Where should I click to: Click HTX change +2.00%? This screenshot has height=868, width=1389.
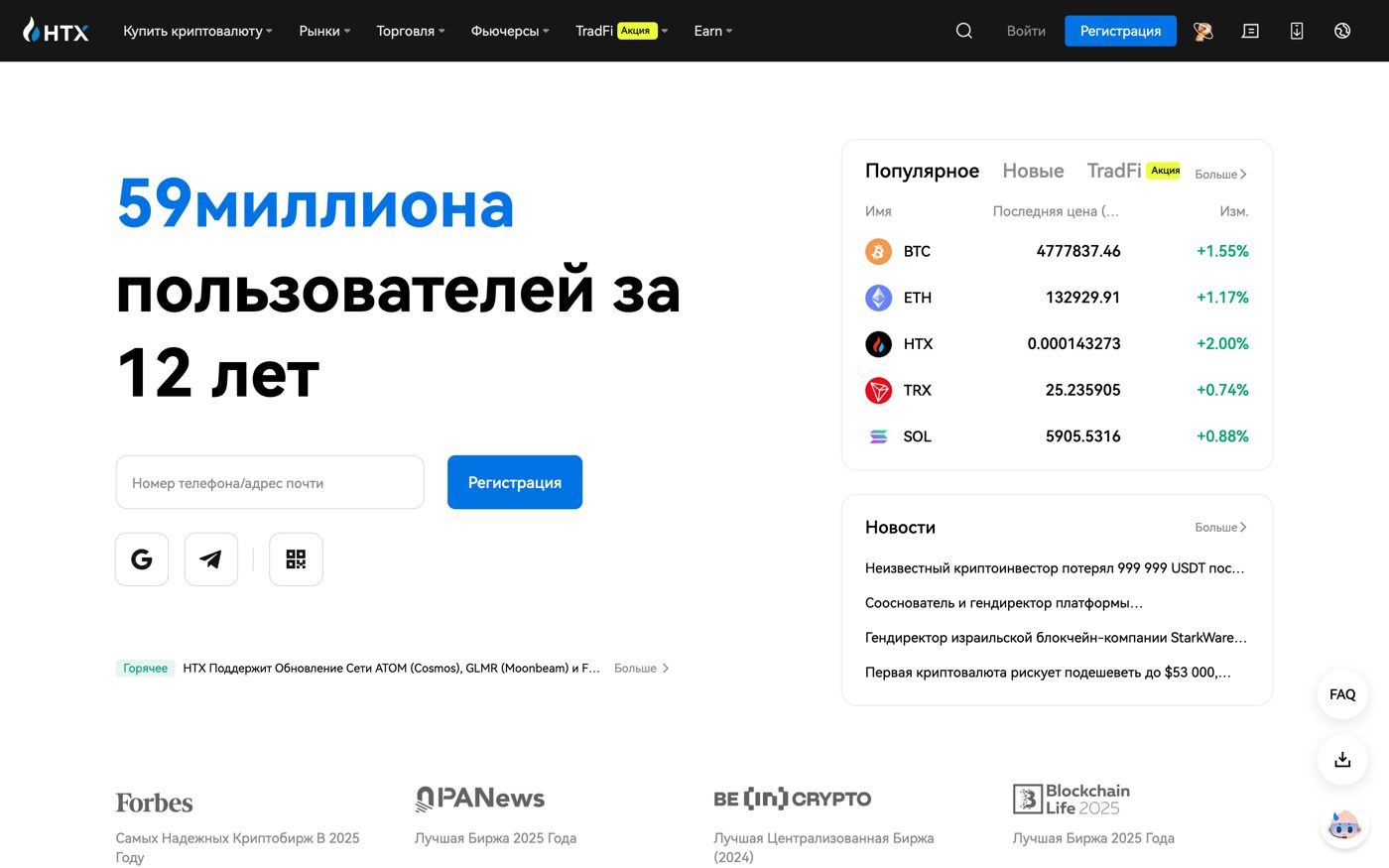[x=1222, y=344]
